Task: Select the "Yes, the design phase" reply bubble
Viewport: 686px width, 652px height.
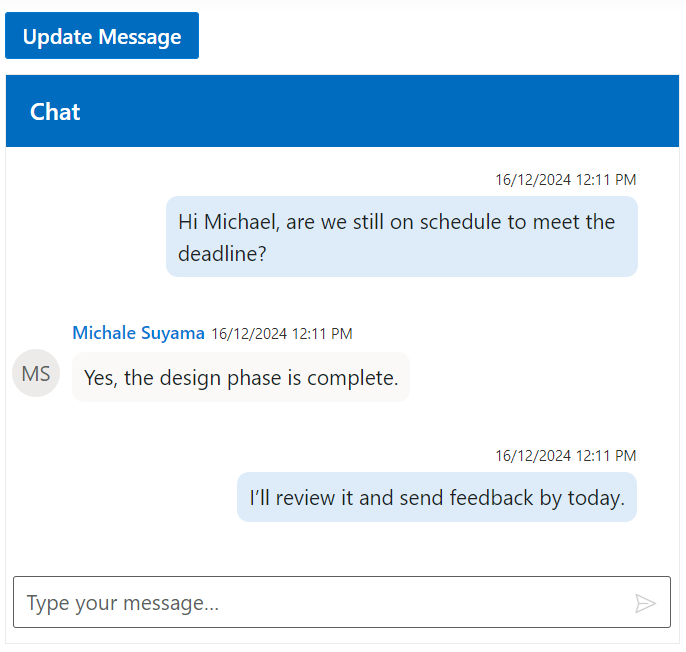Action: (x=240, y=378)
